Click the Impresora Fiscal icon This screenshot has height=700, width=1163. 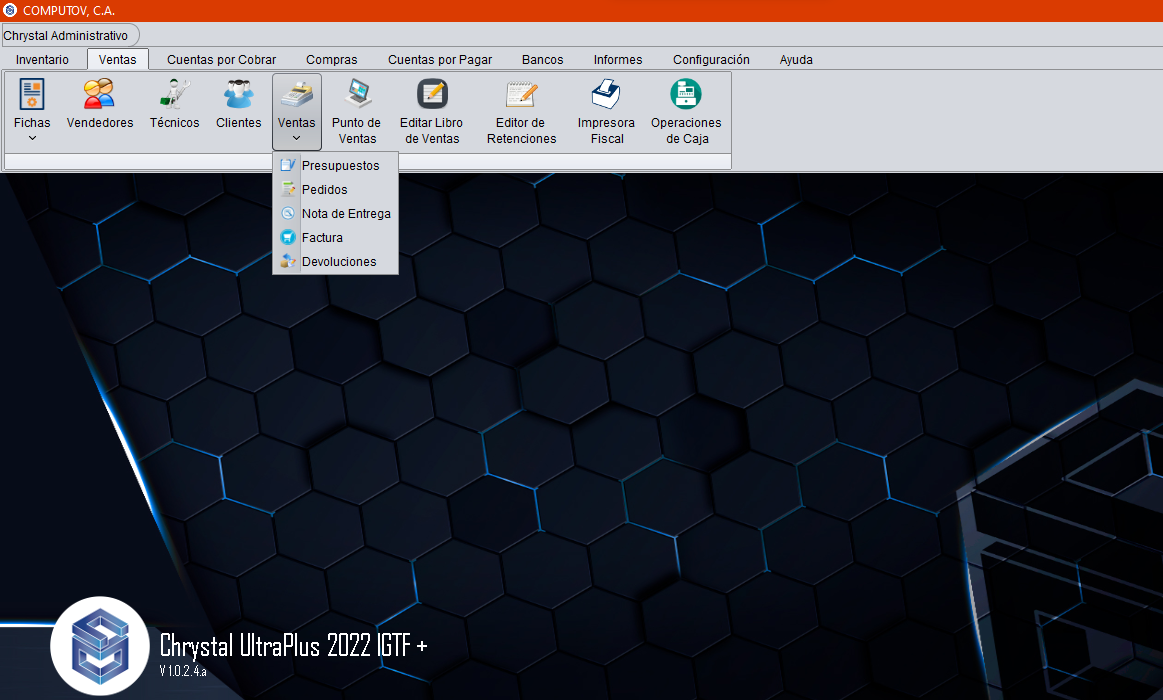(606, 111)
